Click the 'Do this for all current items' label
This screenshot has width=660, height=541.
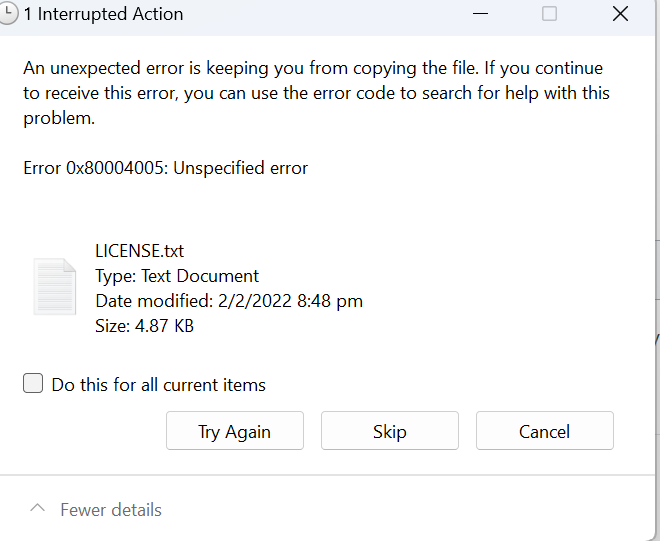click(x=158, y=385)
